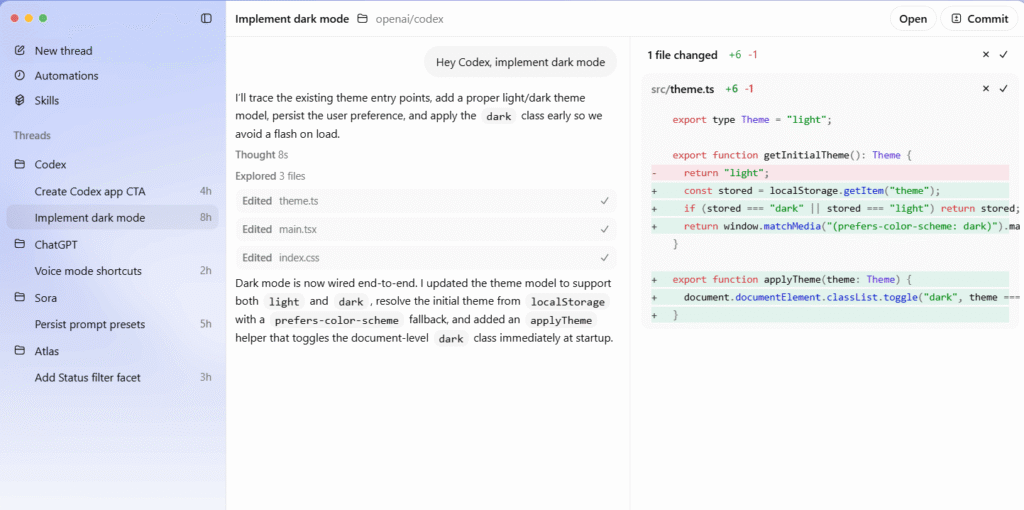Expand the Thought 8s reasoning section
The width and height of the screenshot is (1024, 510).
[x=262, y=155]
